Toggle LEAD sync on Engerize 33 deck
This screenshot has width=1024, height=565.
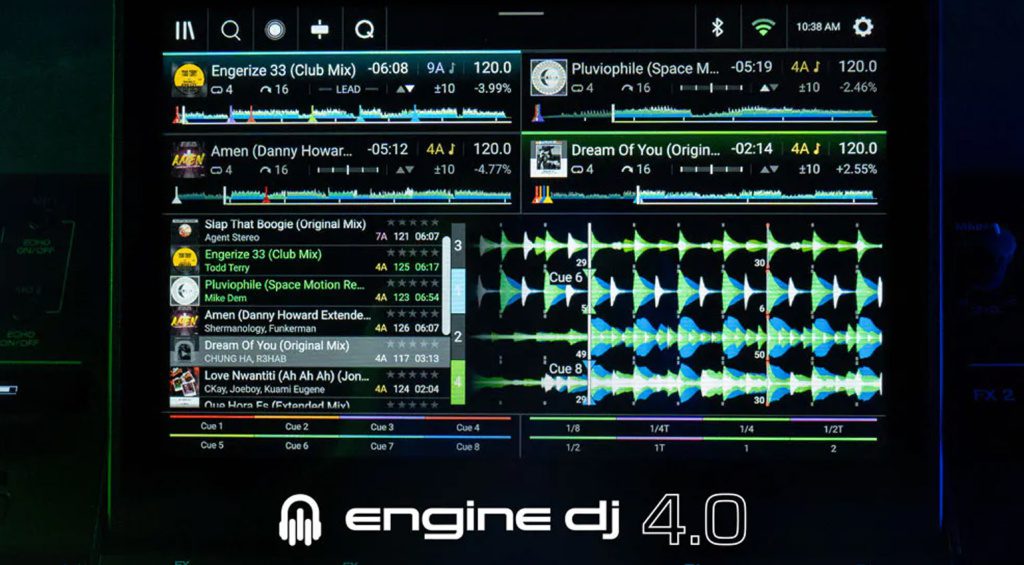(x=350, y=88)
